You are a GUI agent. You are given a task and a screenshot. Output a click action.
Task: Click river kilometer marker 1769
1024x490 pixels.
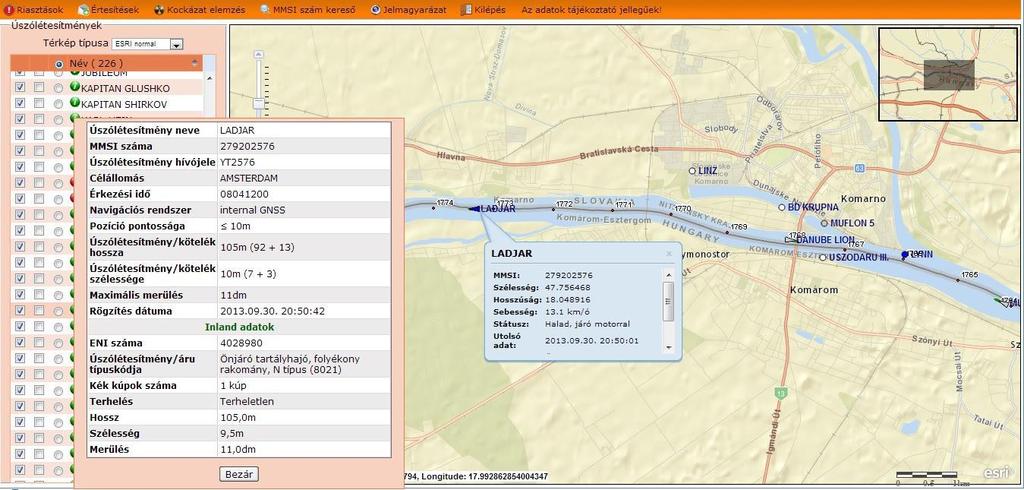728,231
